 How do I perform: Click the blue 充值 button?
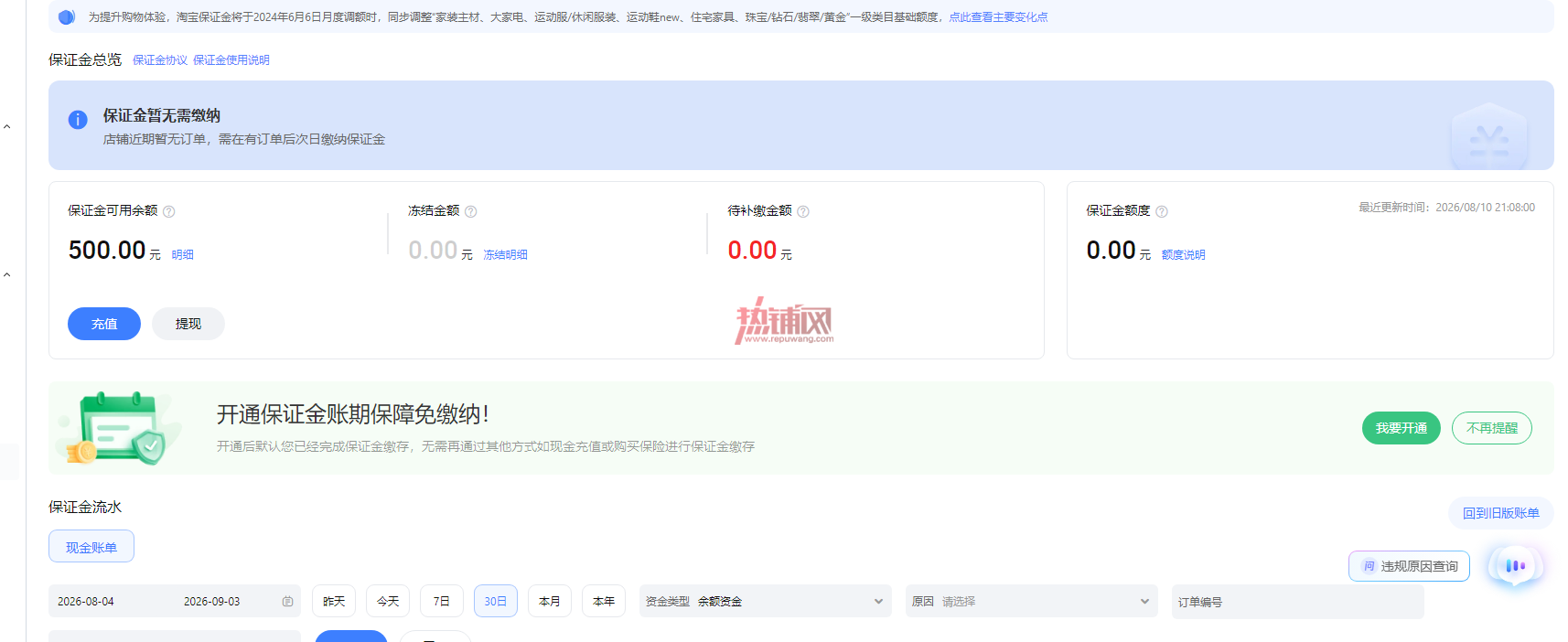104,324
